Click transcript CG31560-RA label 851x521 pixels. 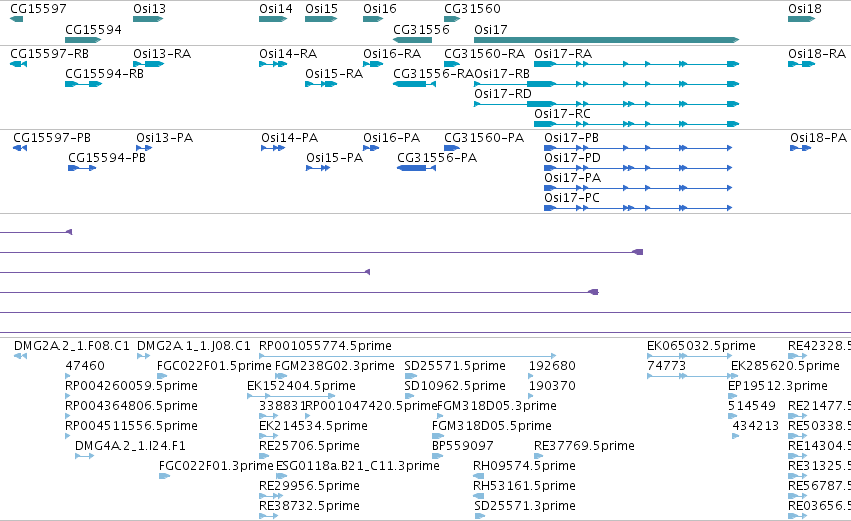pos(485,54)
